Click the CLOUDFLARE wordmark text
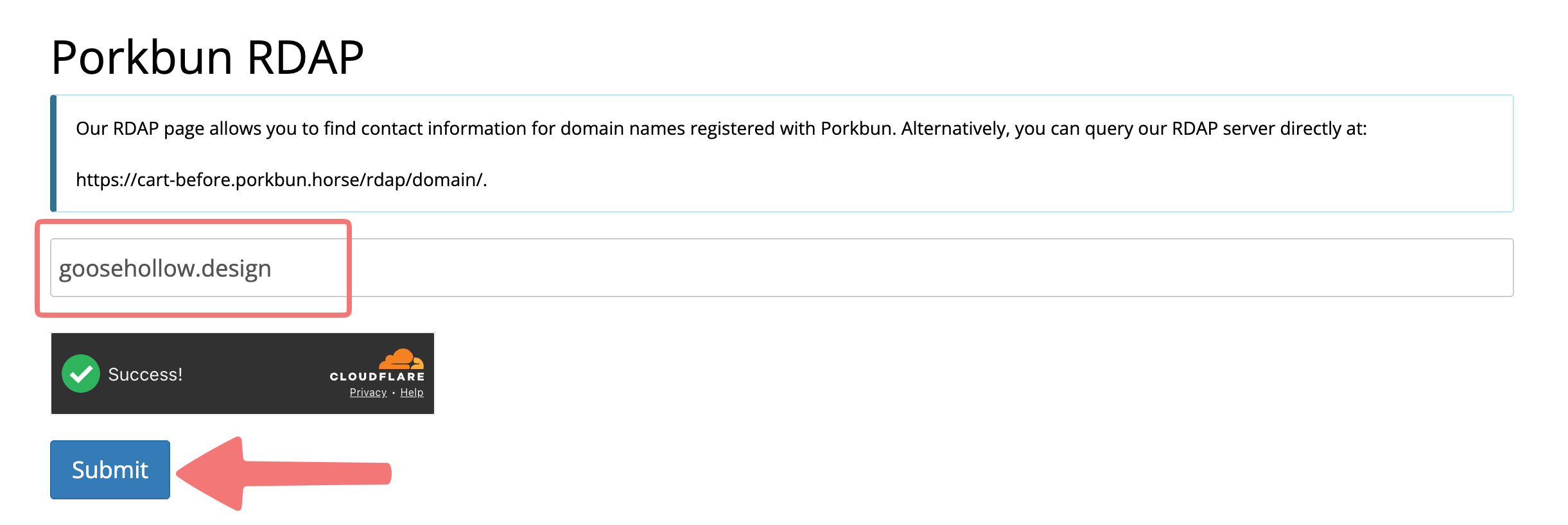This screenshot has width=1568, height=525. click(377, 377)
